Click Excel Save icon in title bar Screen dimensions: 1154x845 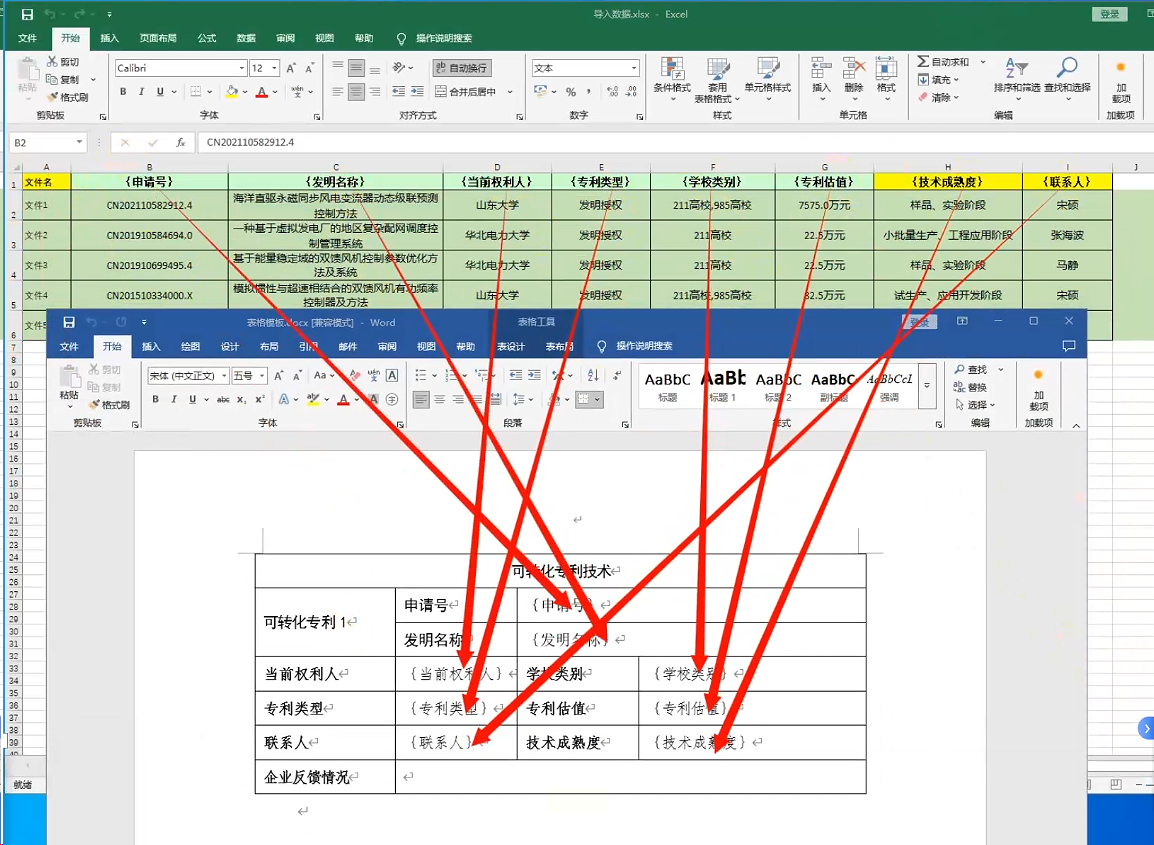(27, 14)
